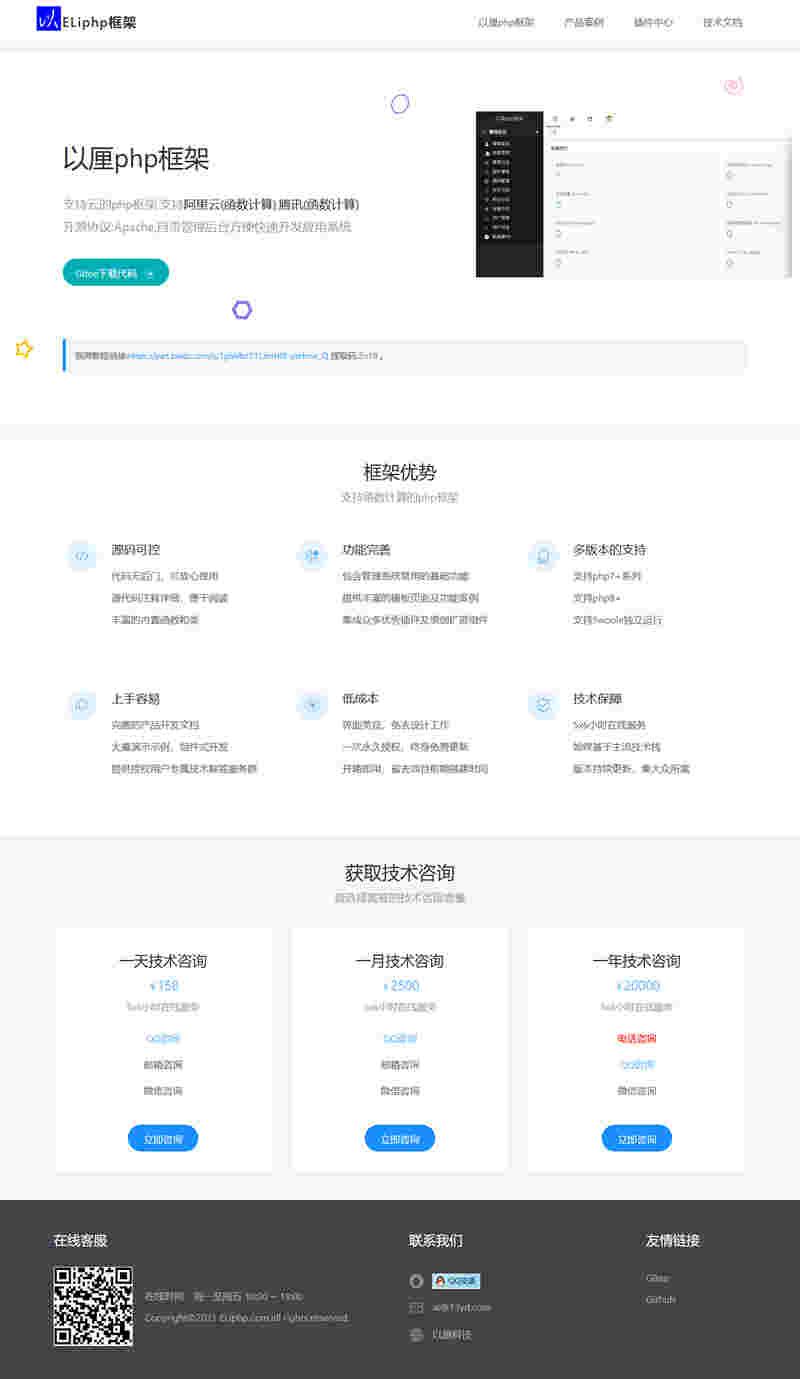The width and height of the screenshot is (800, 1379).
Task: Click the yellow star icon beside the notice bar
Action: coord(23,349)
